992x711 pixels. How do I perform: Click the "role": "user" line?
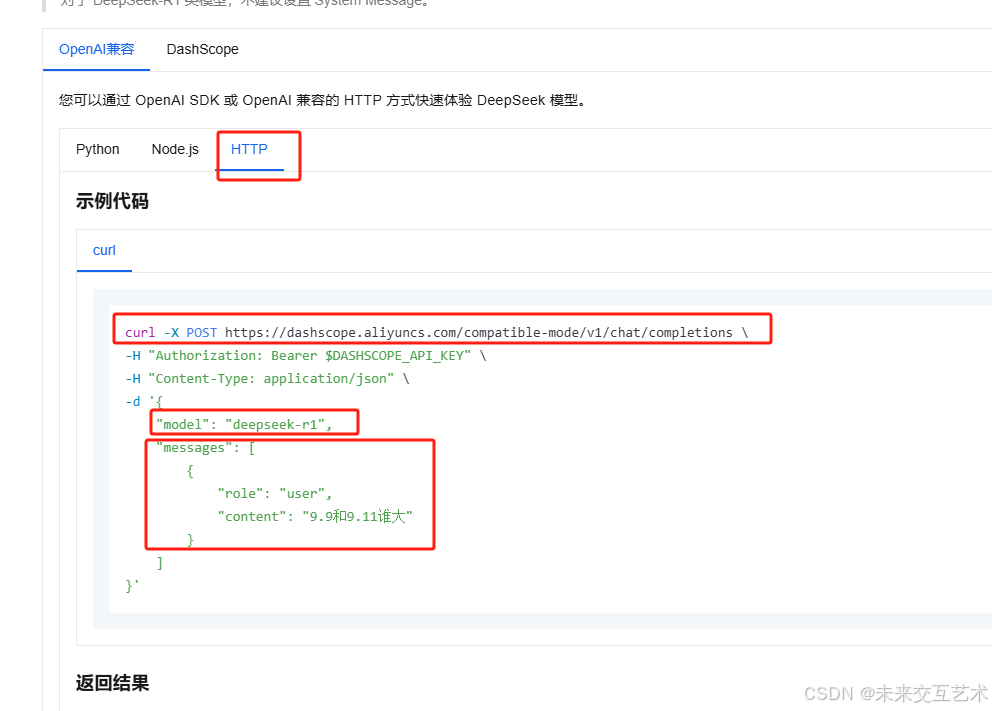[275, 493]
